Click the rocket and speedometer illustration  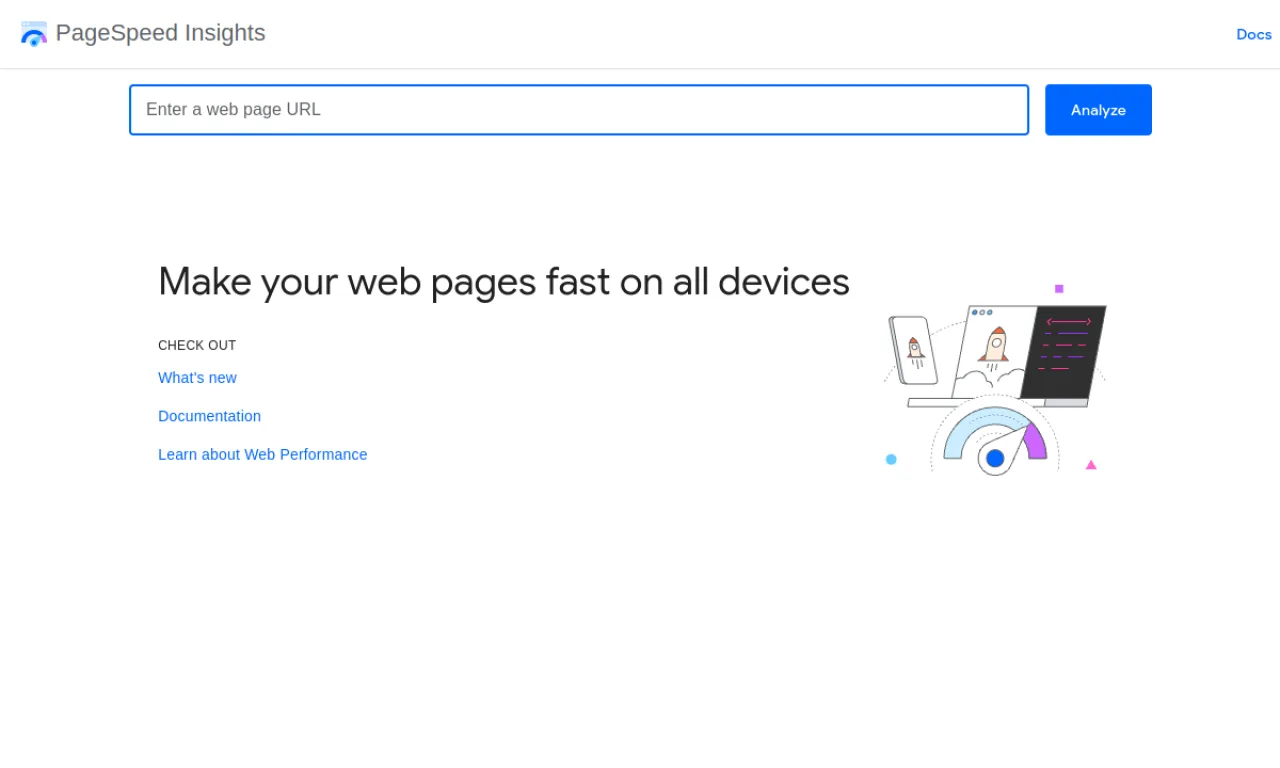(995, 380)
